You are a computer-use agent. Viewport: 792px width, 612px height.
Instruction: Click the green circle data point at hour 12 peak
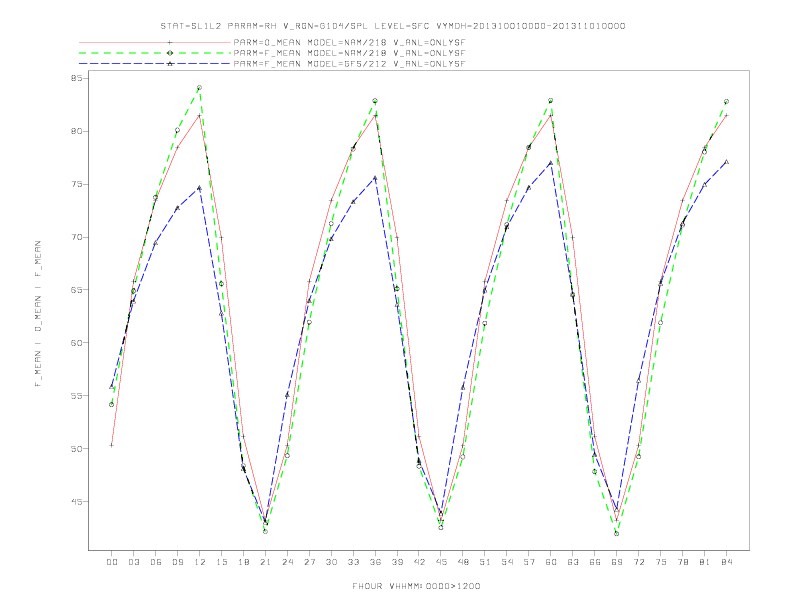pyautogui.click(x=200, y=88)
